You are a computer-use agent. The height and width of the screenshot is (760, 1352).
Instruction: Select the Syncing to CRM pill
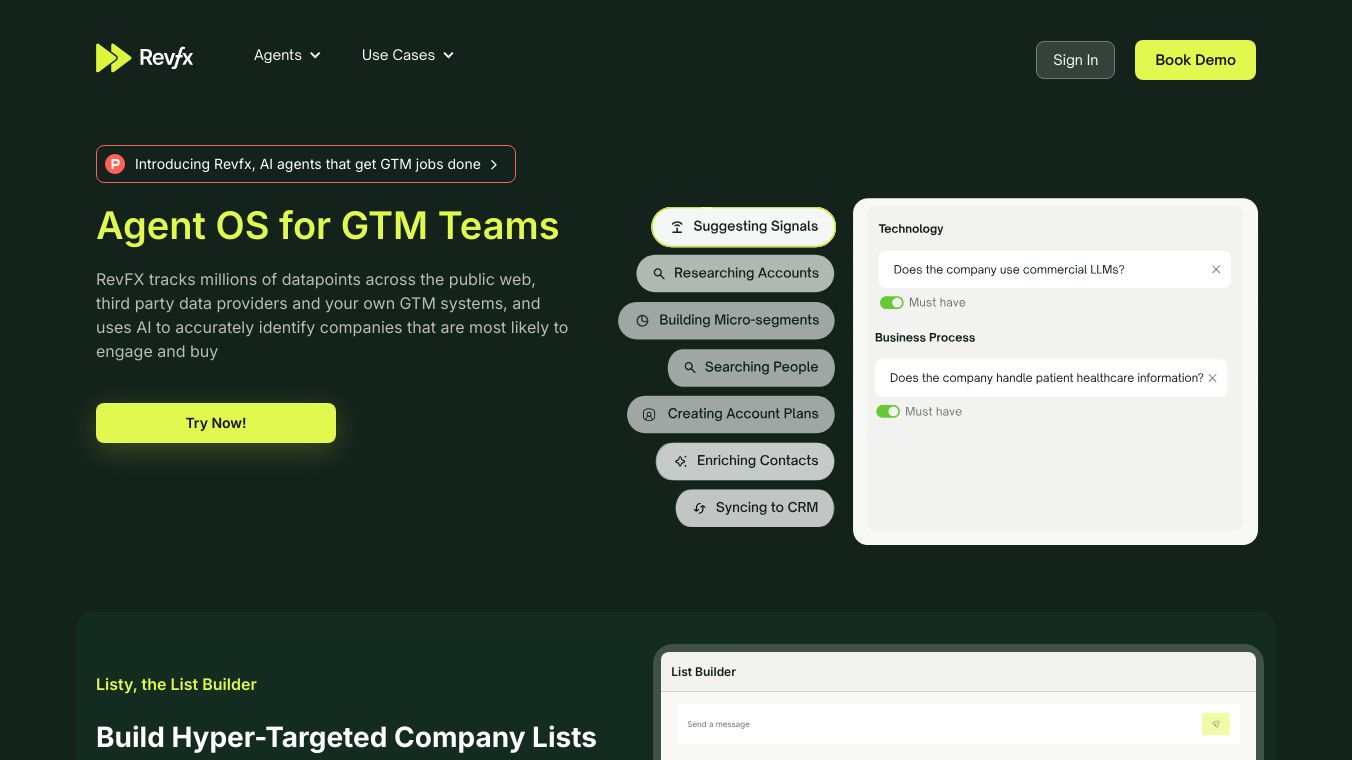(x=755, y=508)
